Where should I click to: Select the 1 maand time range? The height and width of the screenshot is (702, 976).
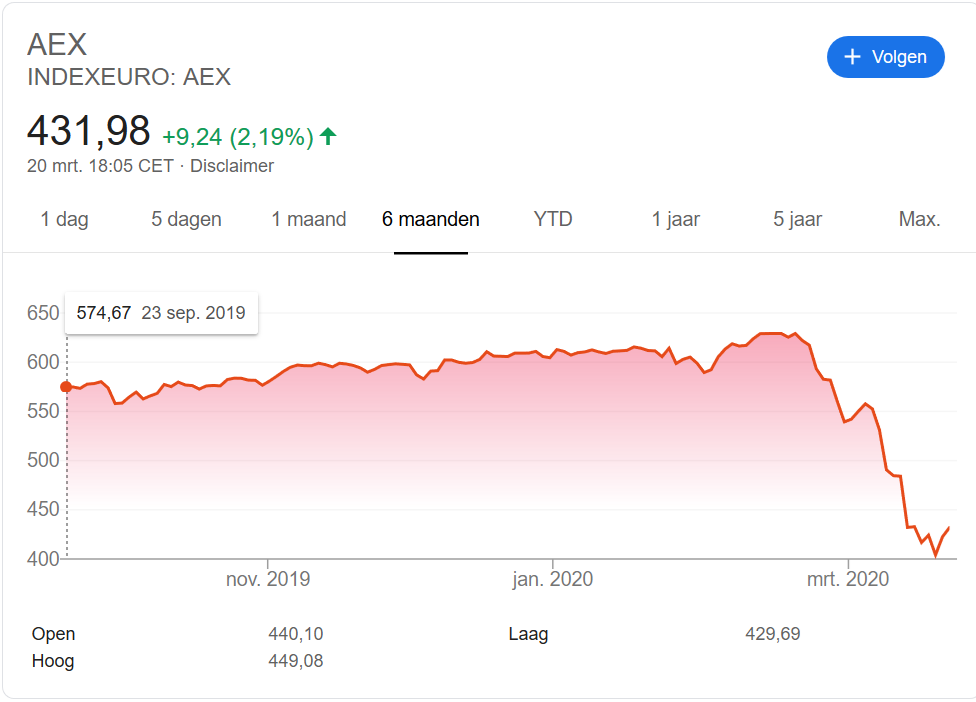pyautogui.click(x=308, y=219)
